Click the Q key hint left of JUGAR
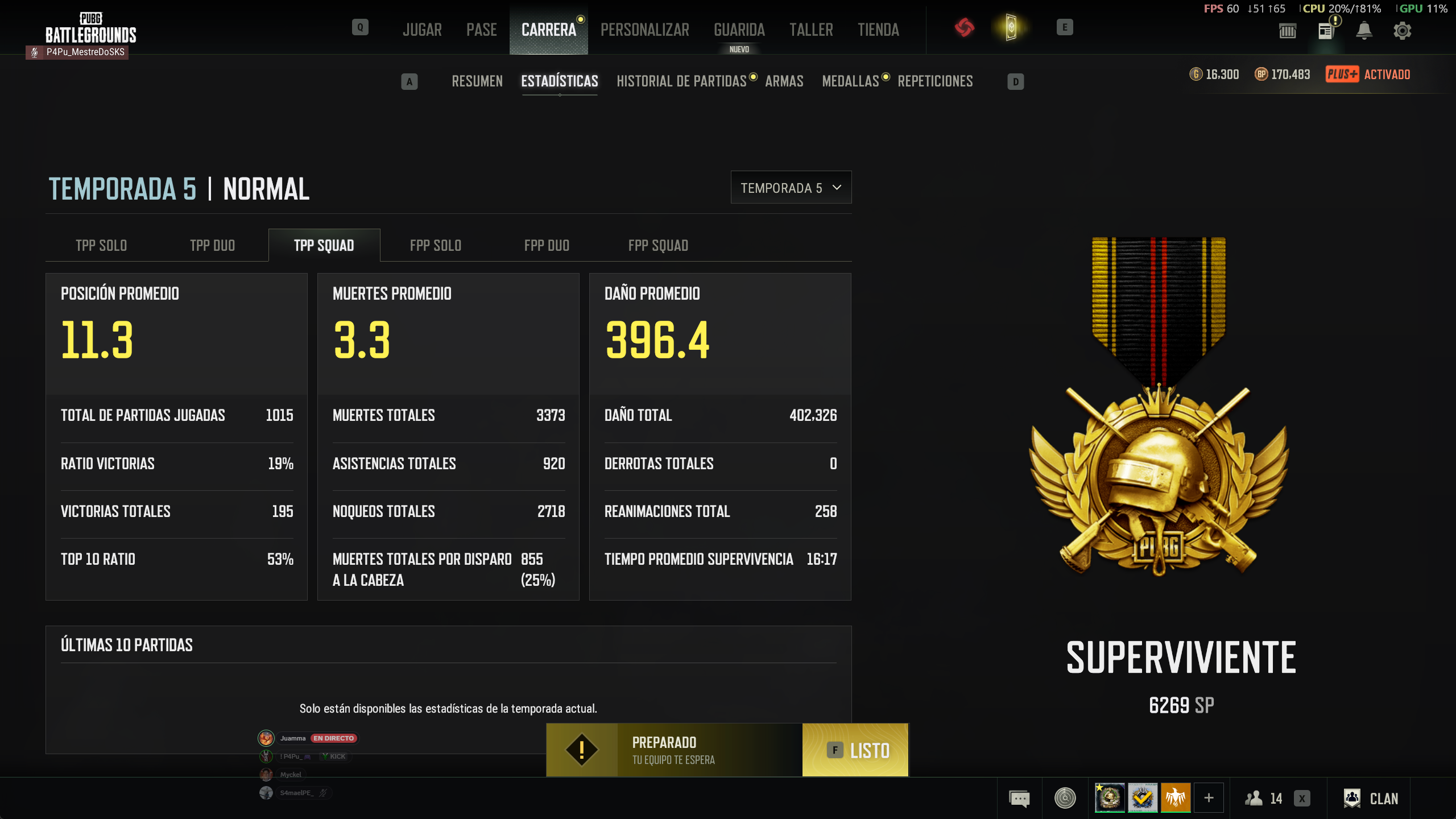1456x819 pixels. tap(360, 27)
